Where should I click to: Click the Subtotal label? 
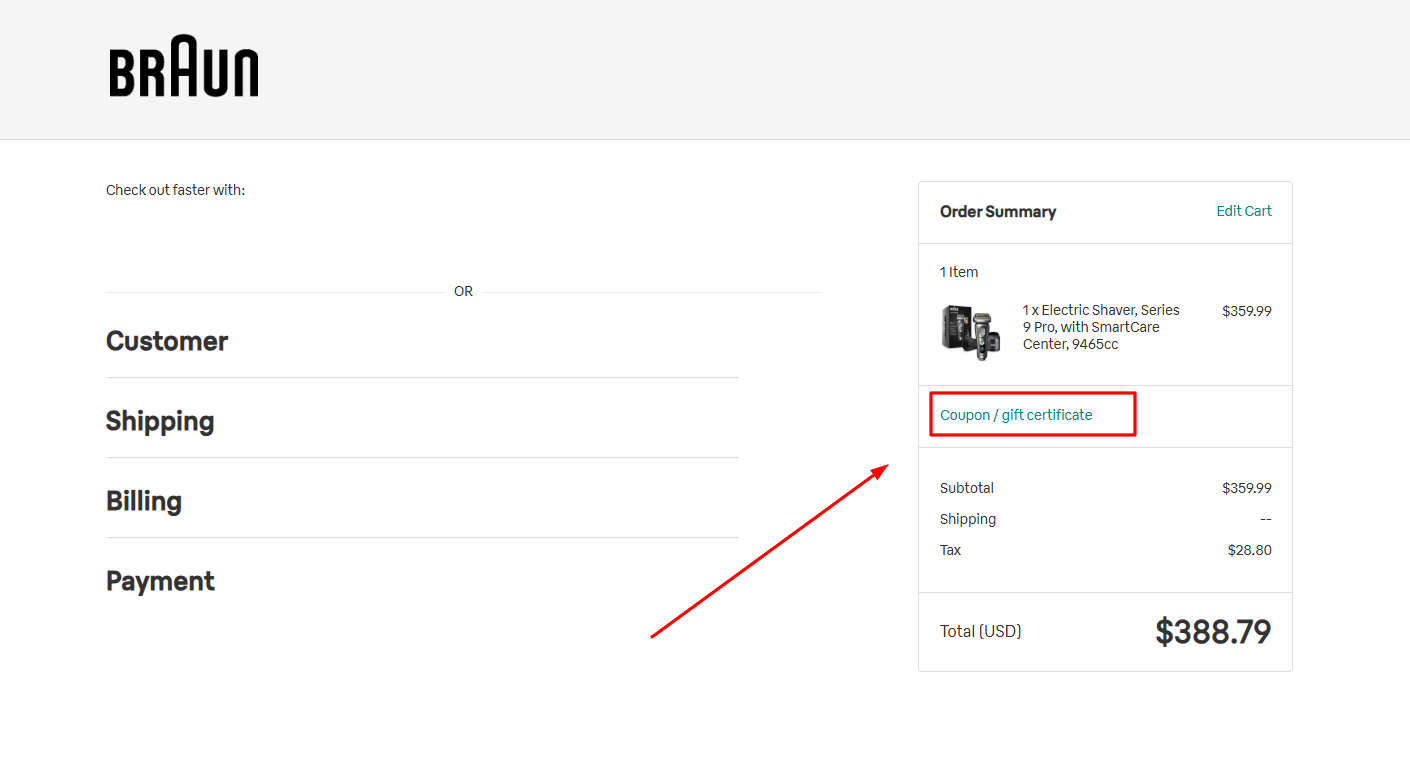click(x=967, y=488)
